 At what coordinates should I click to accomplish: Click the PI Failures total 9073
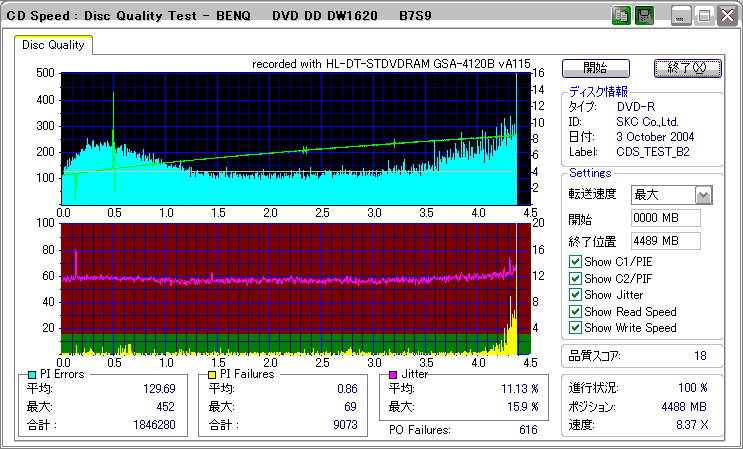pyautogui.click(x=345, y=425)
